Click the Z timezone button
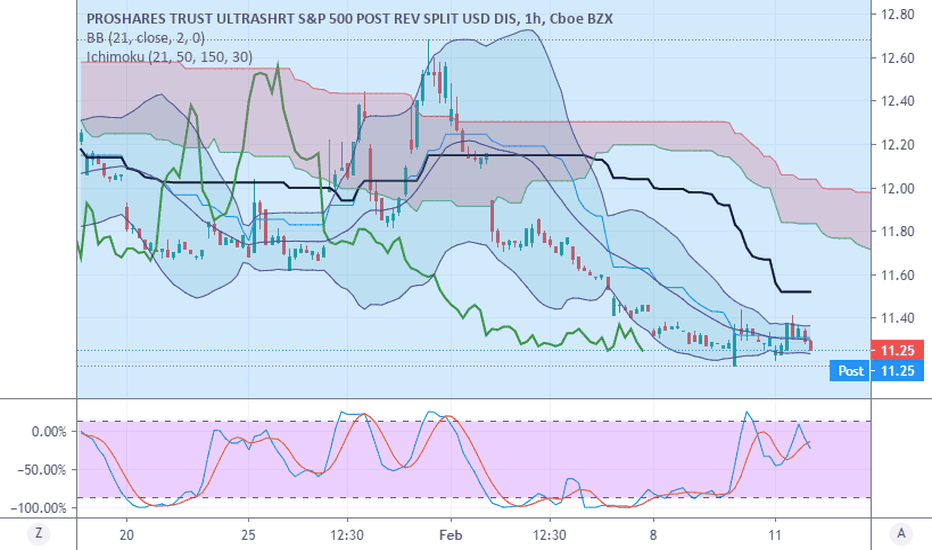 (x=39, y=533)
